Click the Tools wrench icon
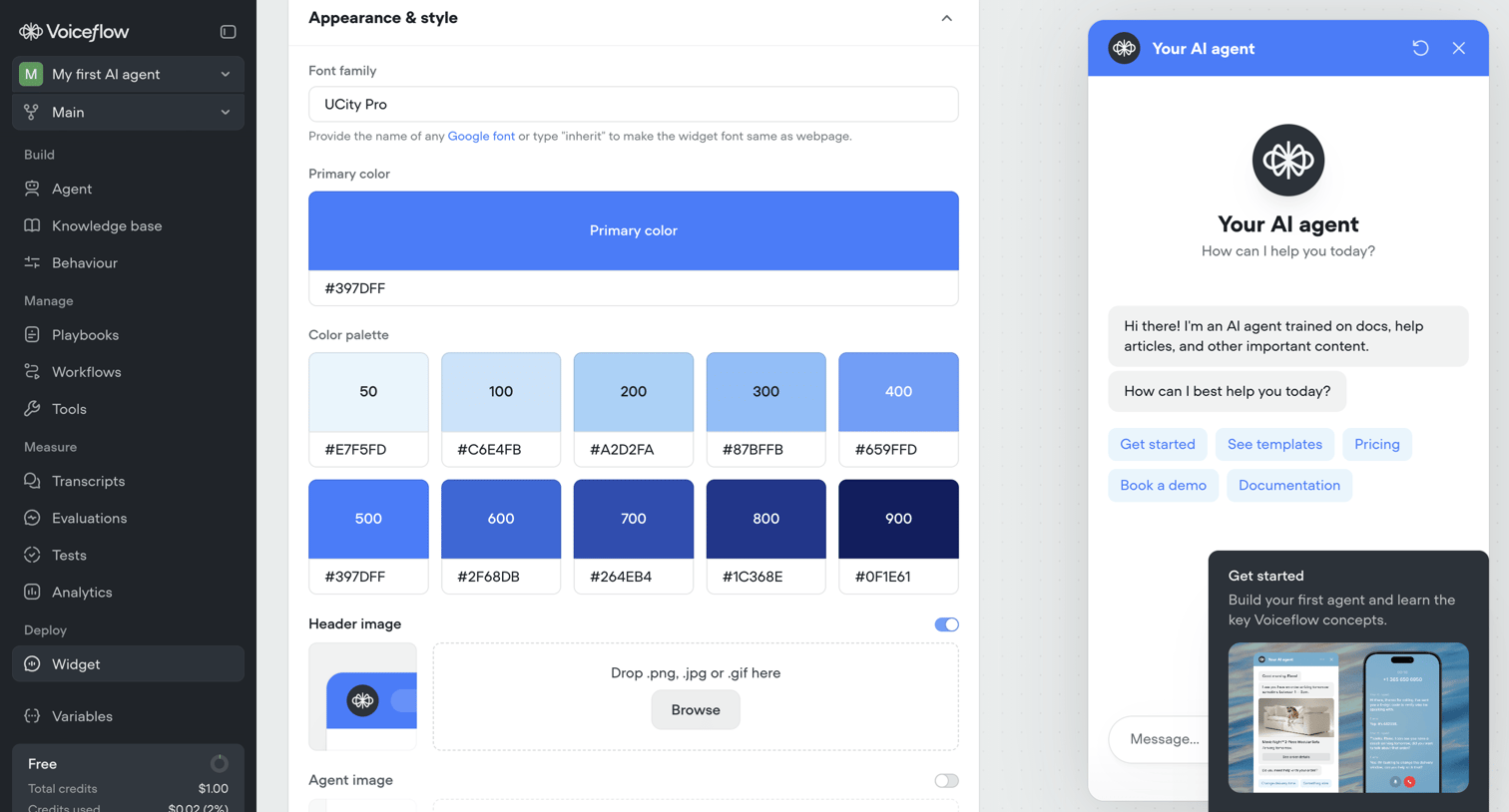The height and width of the screenshot is (812, 1509). coord(32,409)
